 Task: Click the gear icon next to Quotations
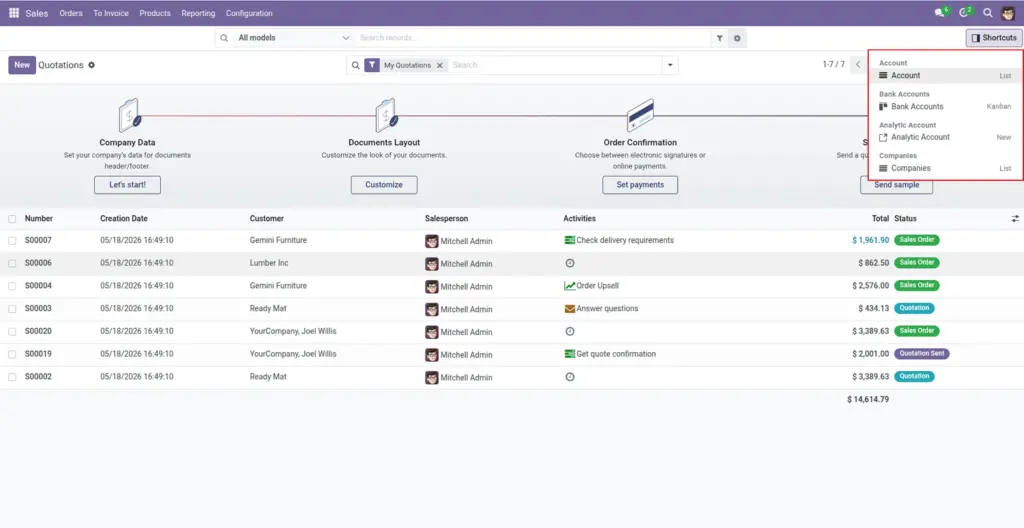pos(91,65)
